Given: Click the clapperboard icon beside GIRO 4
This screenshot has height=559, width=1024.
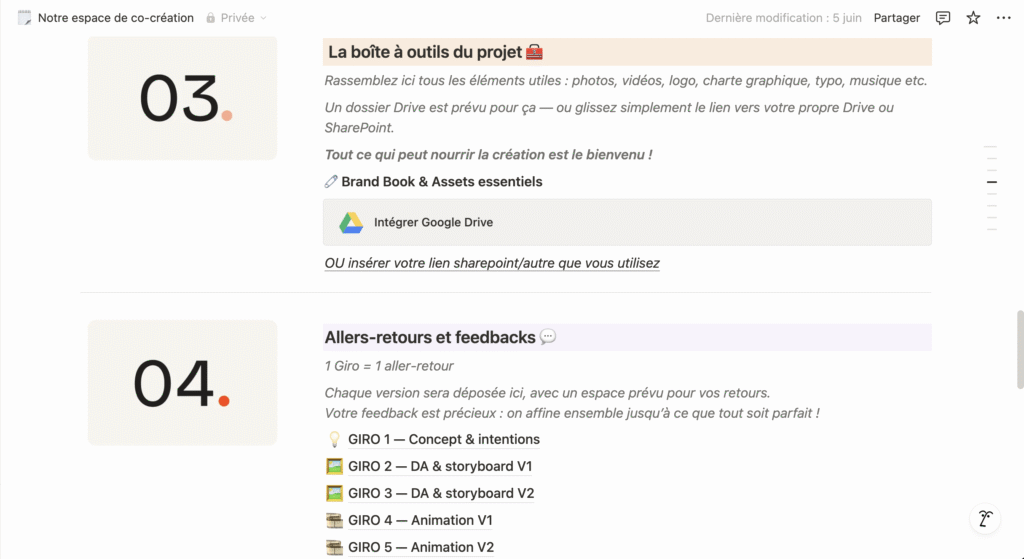Looking at the screenshot, I should (334, 520).
